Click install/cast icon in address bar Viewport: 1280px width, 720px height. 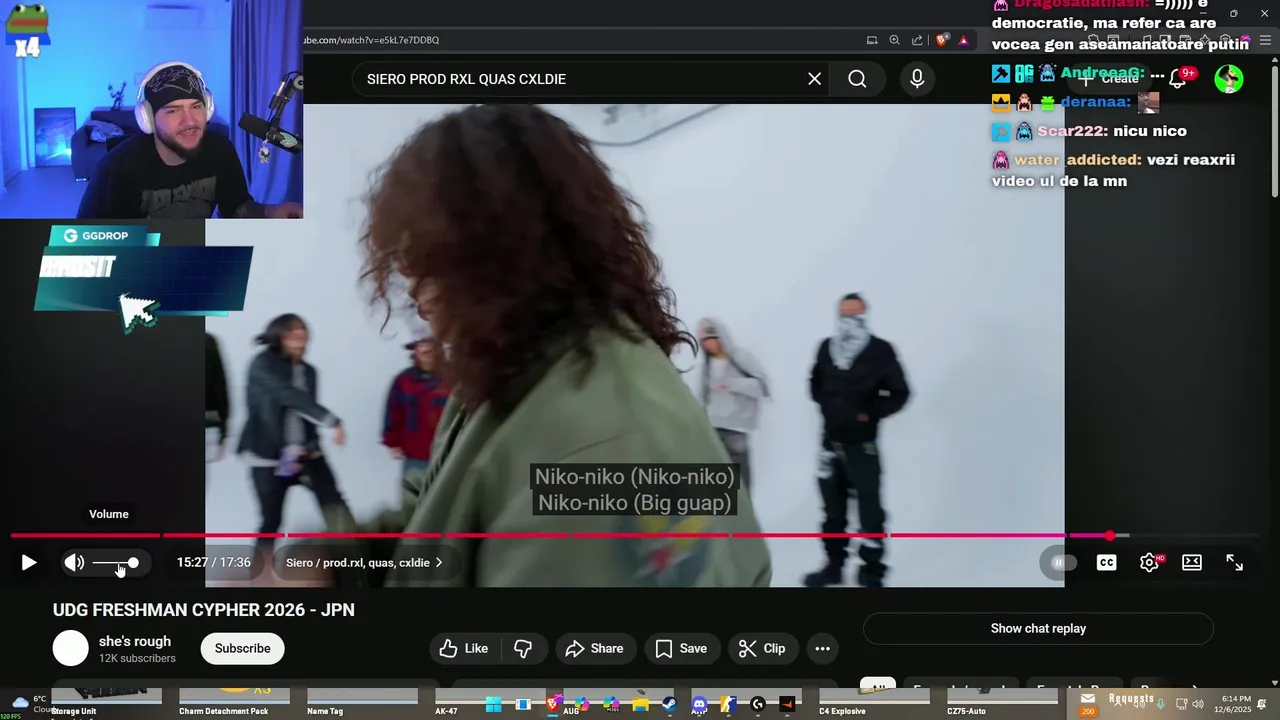872,40
